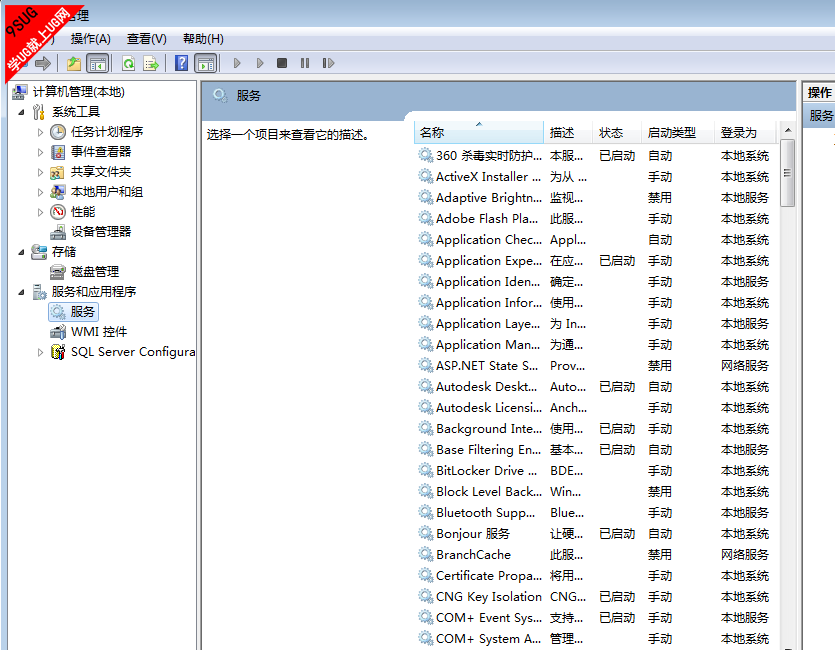Select the COM+ Event System service
Viewport: 835px width, 650px height.
pyautogui.click(x=596, y=618)
